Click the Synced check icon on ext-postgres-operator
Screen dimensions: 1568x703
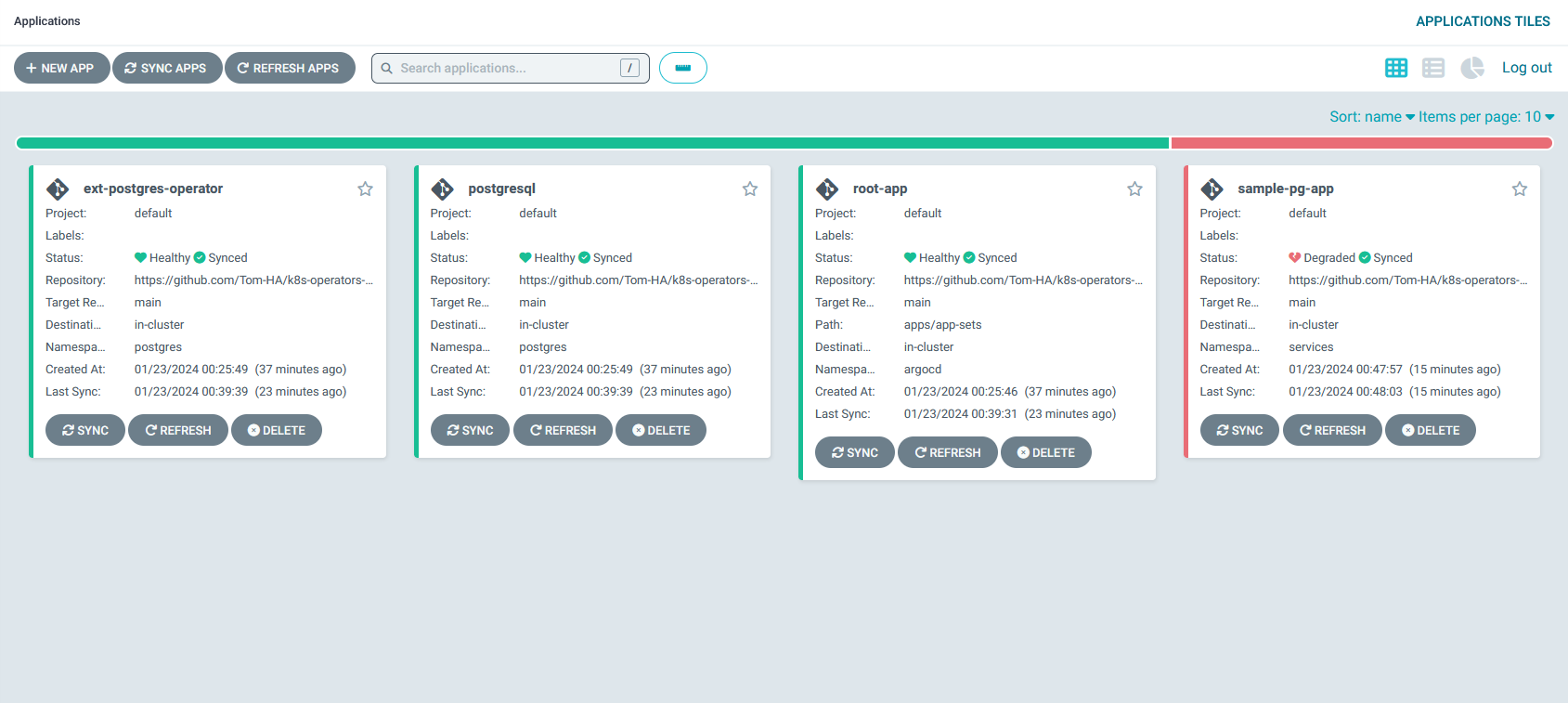tap(200, 257)
